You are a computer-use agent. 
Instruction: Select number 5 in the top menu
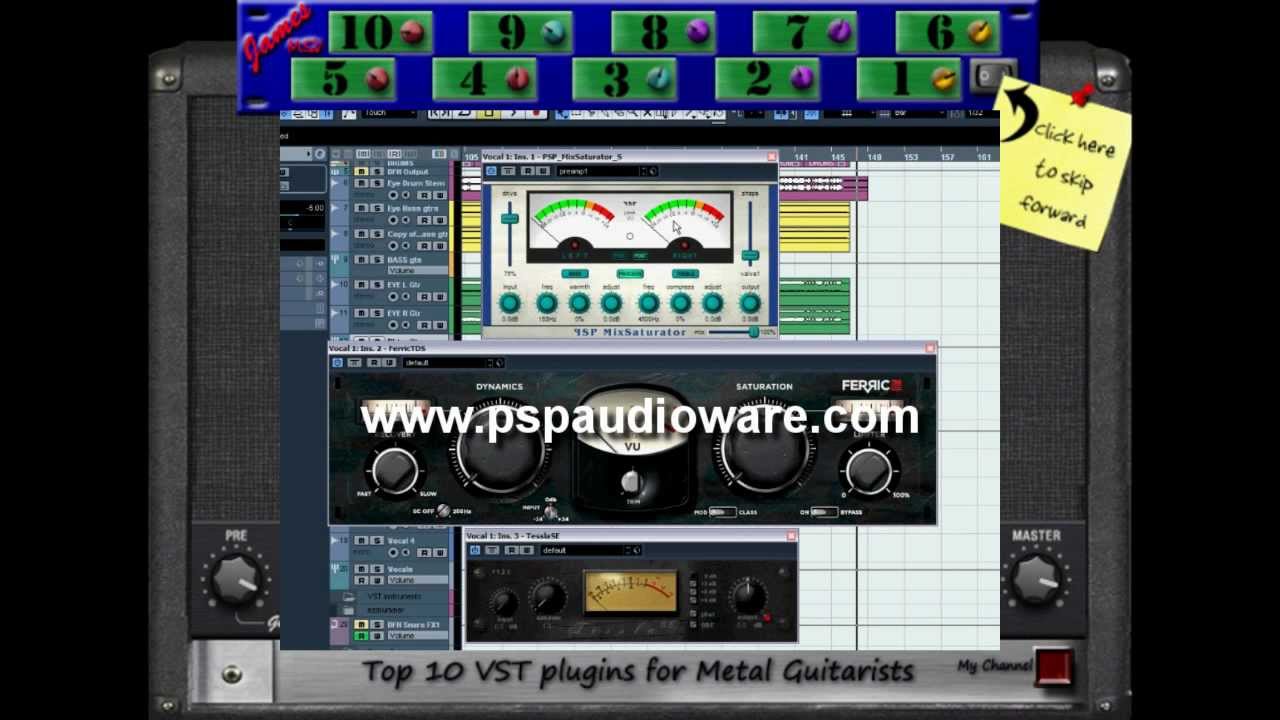pos(343,78)
